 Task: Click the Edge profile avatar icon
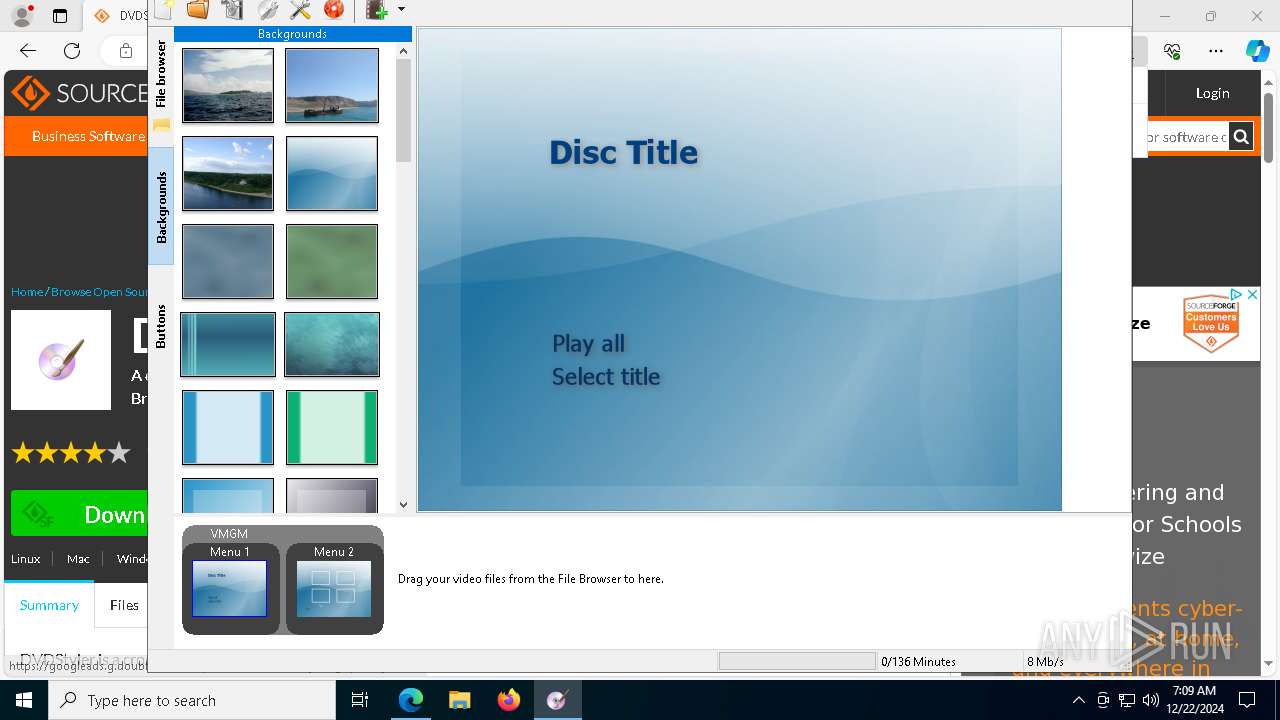point(22,16)
